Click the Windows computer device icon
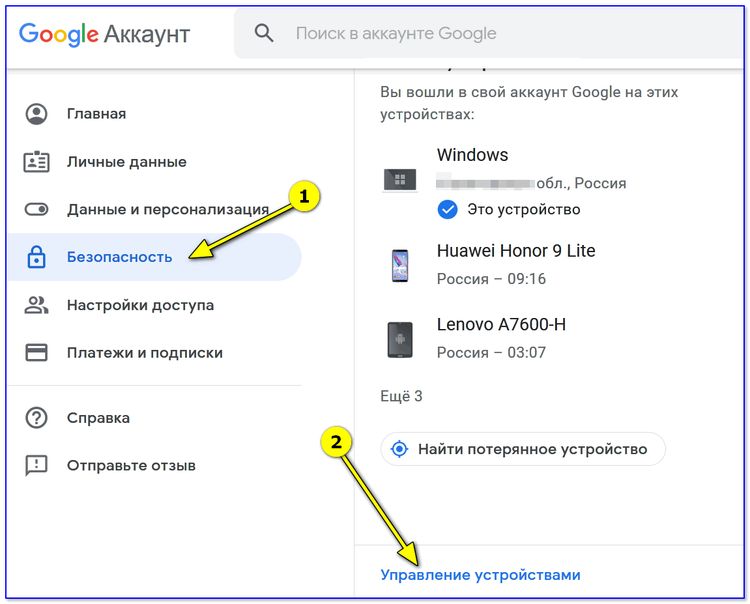This screenshot has height=604, width=750. 400,180
